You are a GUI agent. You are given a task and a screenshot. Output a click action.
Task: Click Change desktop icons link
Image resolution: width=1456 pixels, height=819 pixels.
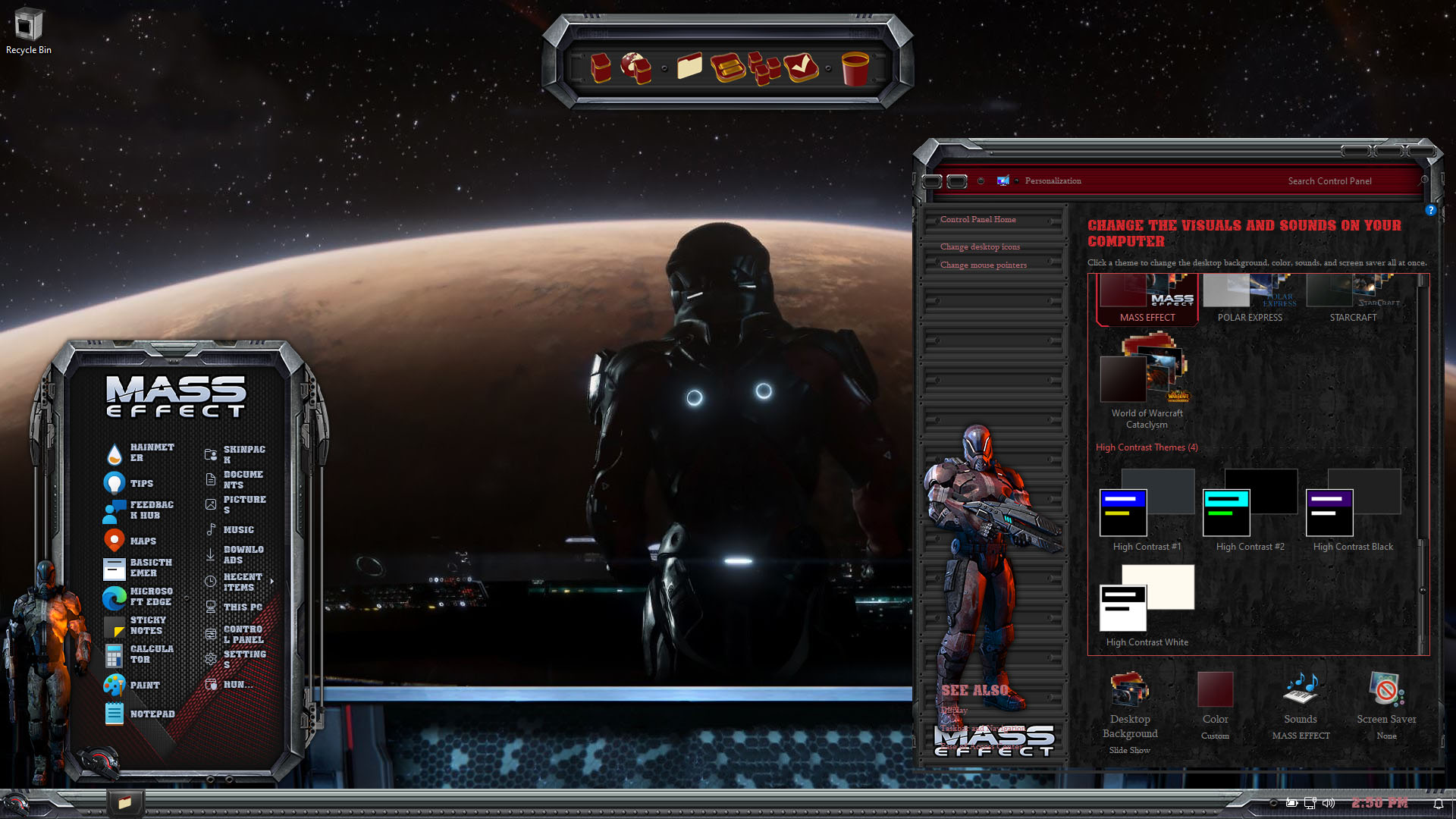pos(980,246)
